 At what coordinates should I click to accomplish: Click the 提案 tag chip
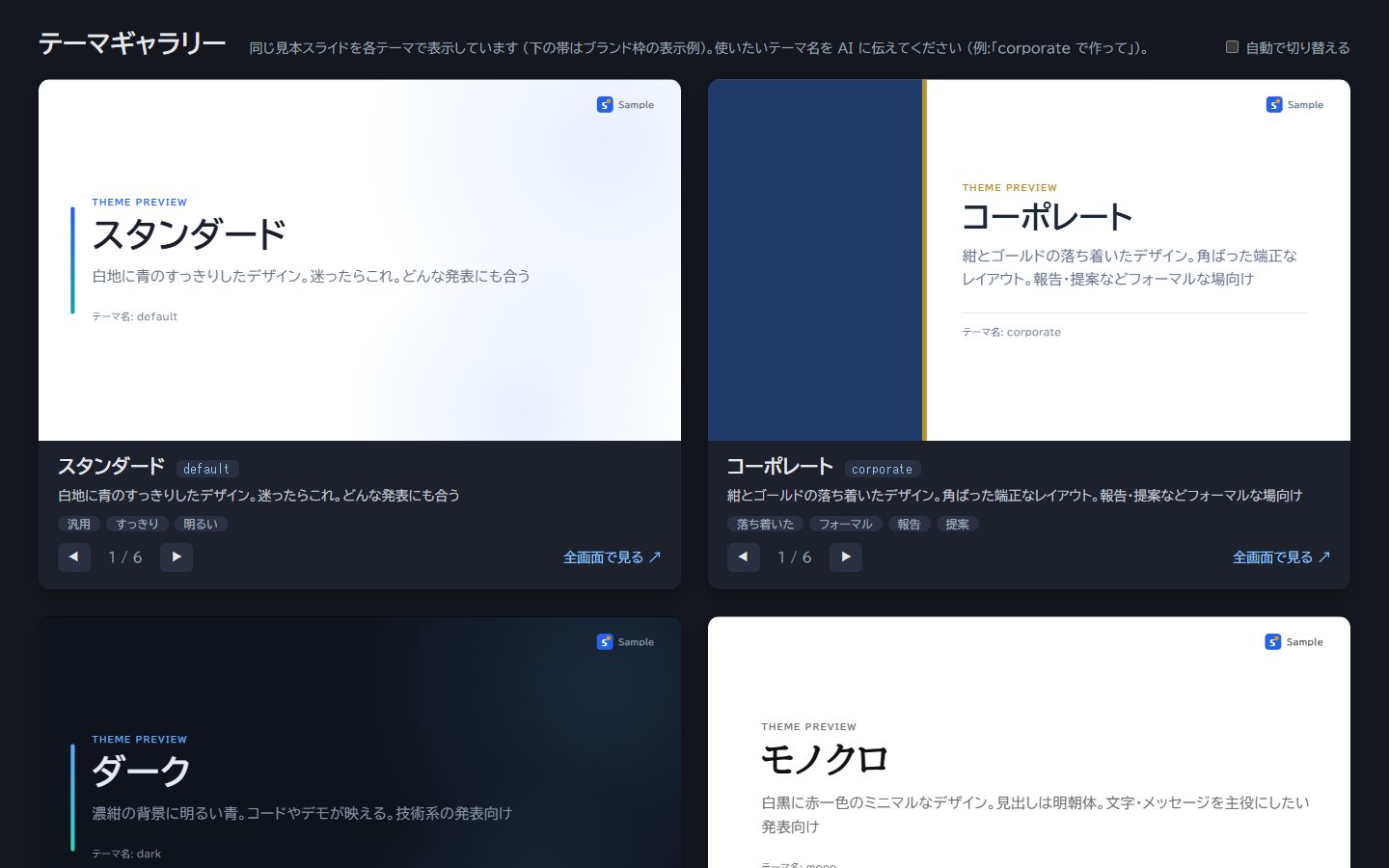(958, 525)
